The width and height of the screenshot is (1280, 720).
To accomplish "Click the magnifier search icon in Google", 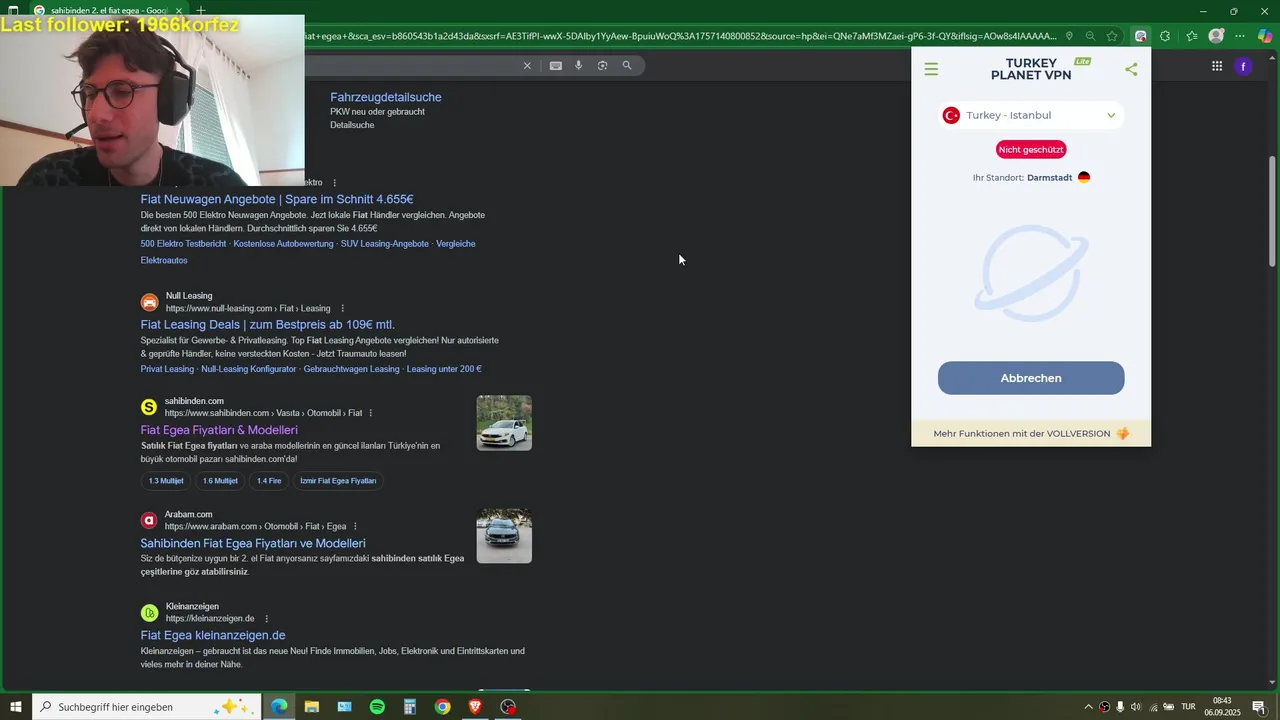I will [627, 65].
